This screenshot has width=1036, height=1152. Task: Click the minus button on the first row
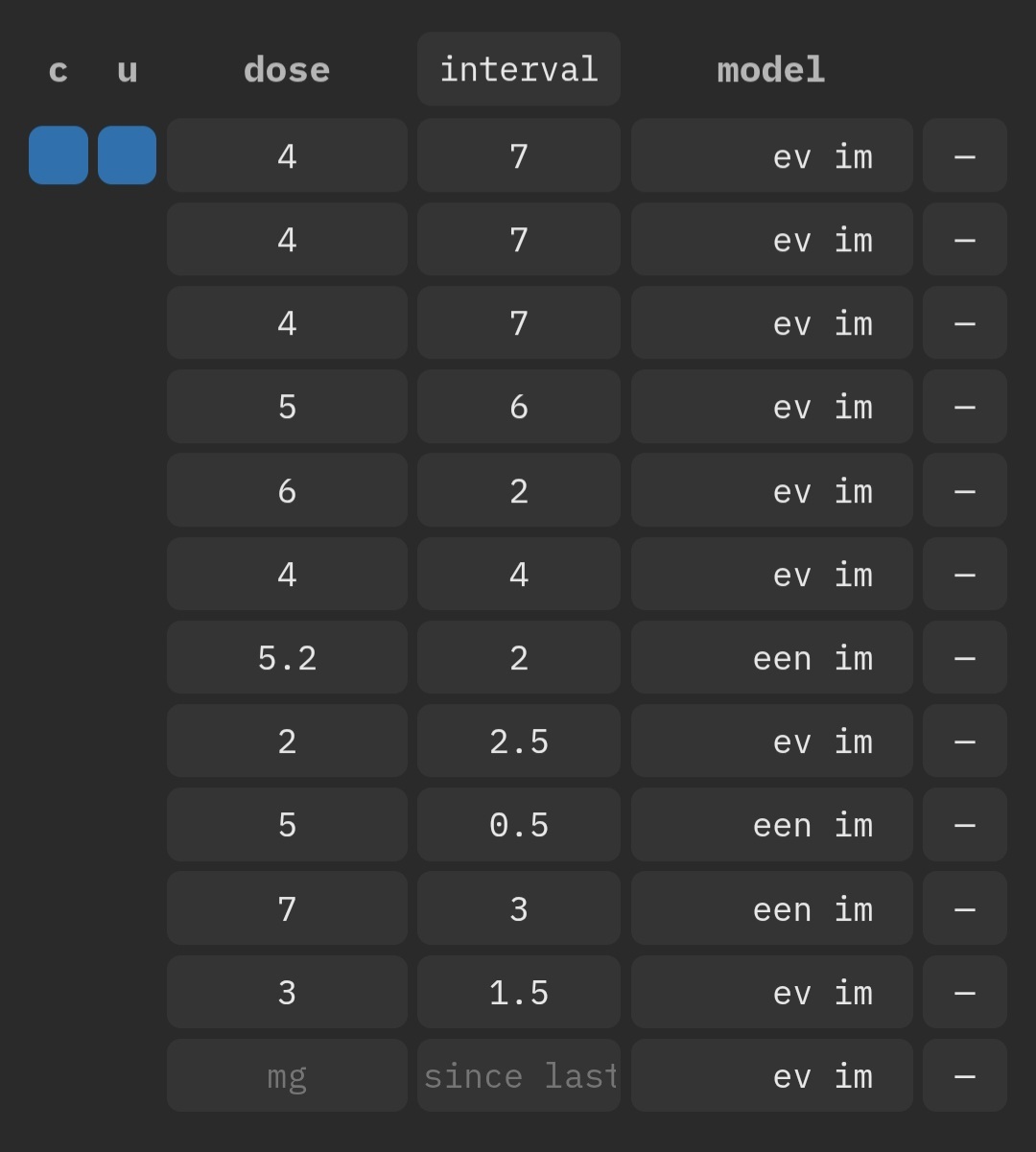pos(964,155)
